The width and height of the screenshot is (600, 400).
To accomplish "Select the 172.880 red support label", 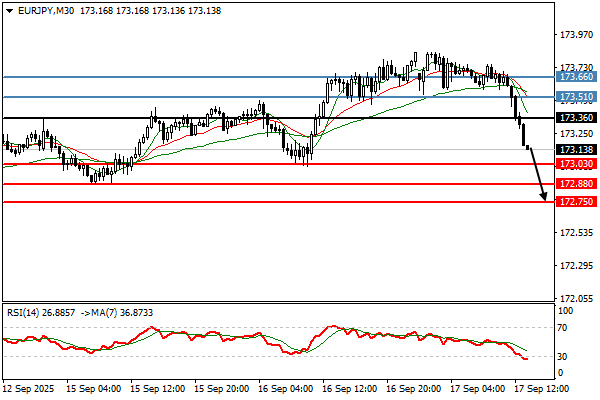I will click(576, 184).
